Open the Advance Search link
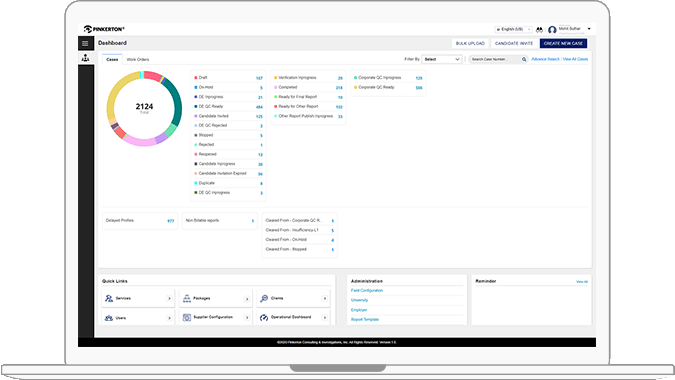 coord(545,59)
